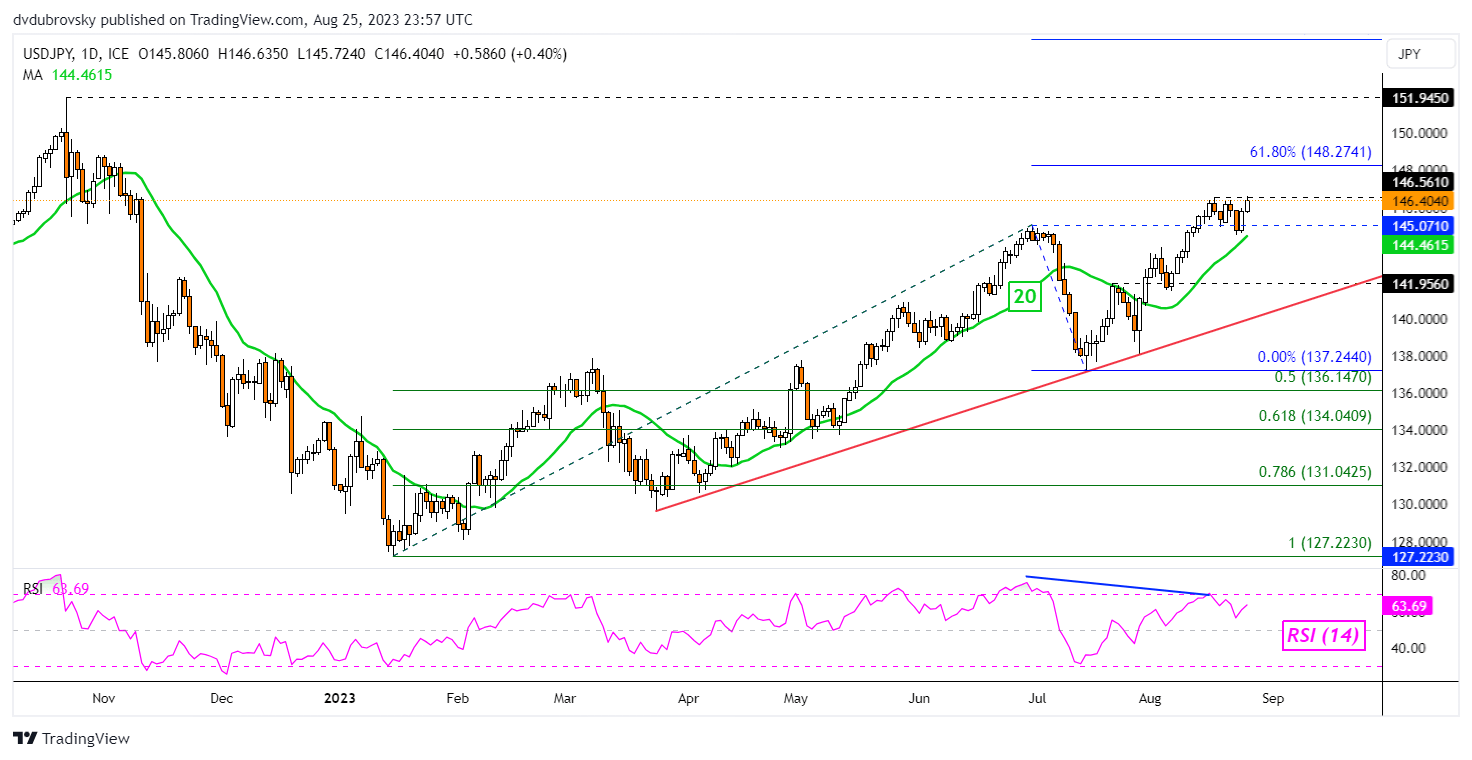The height and width of the screenshot is (760, 1472).
Task: Click the C146.4040 close value in header
Action: tap(408, 54)
